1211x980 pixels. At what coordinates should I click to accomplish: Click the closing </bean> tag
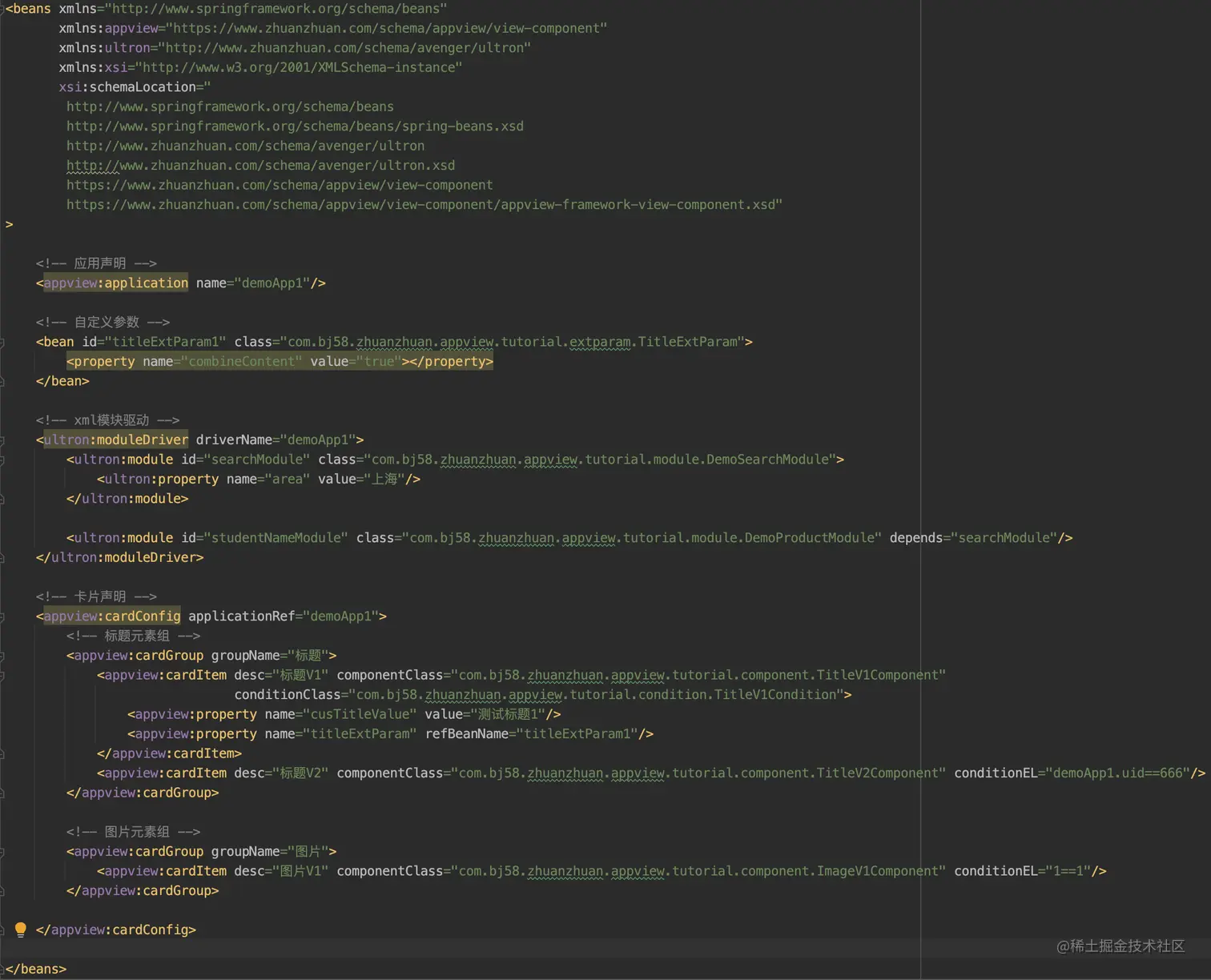coord(62,381)
